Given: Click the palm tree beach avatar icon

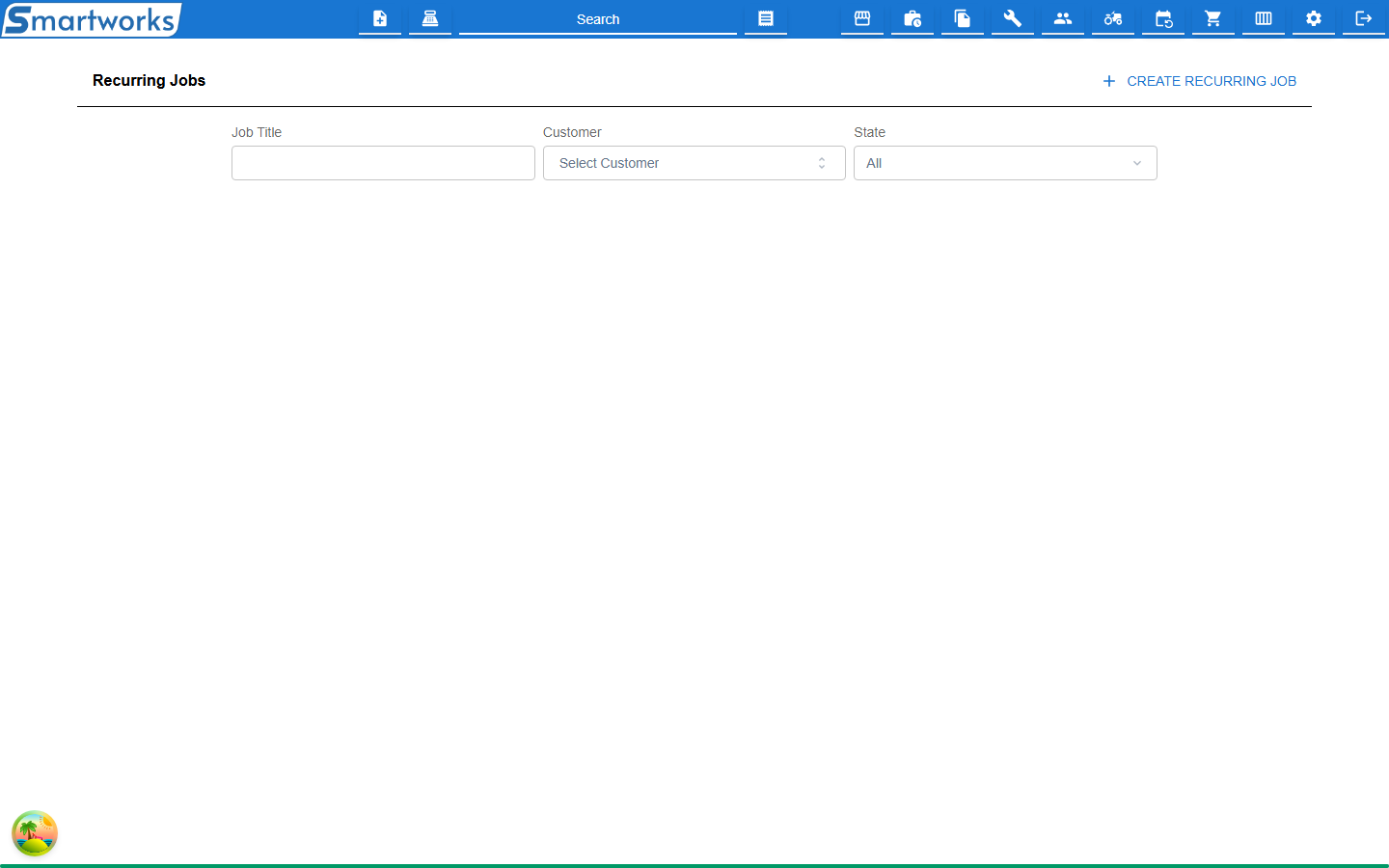Looking at the screenshot, I should [x=35, y=833].
